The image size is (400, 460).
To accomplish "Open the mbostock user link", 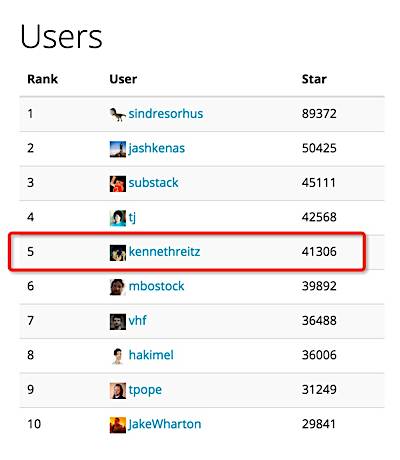I will pos(156,286).
